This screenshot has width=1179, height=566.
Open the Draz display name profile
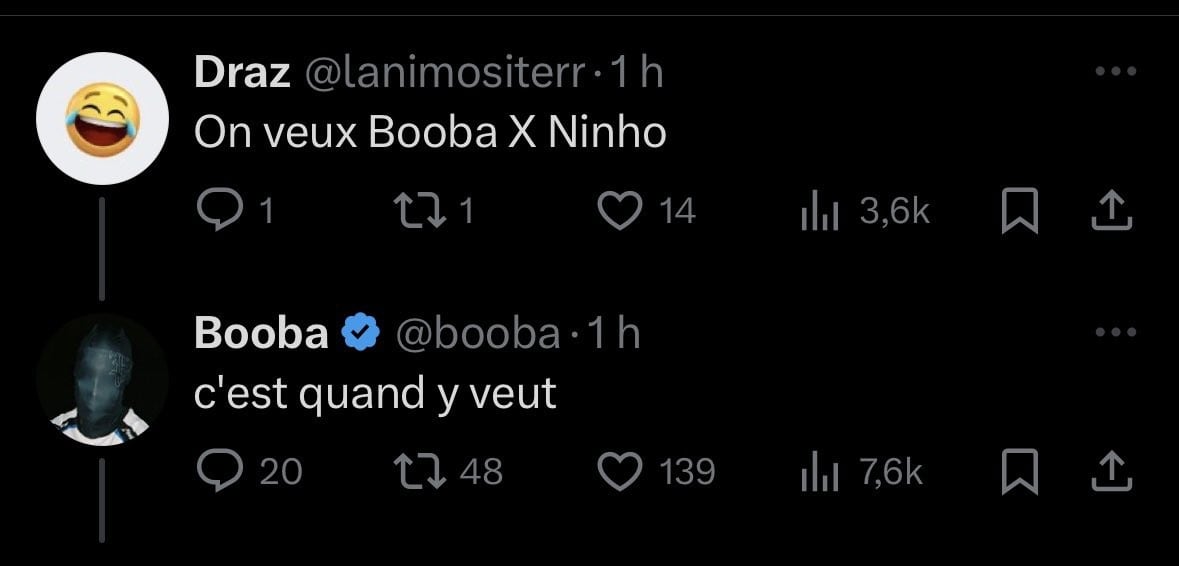pos(242,73)
